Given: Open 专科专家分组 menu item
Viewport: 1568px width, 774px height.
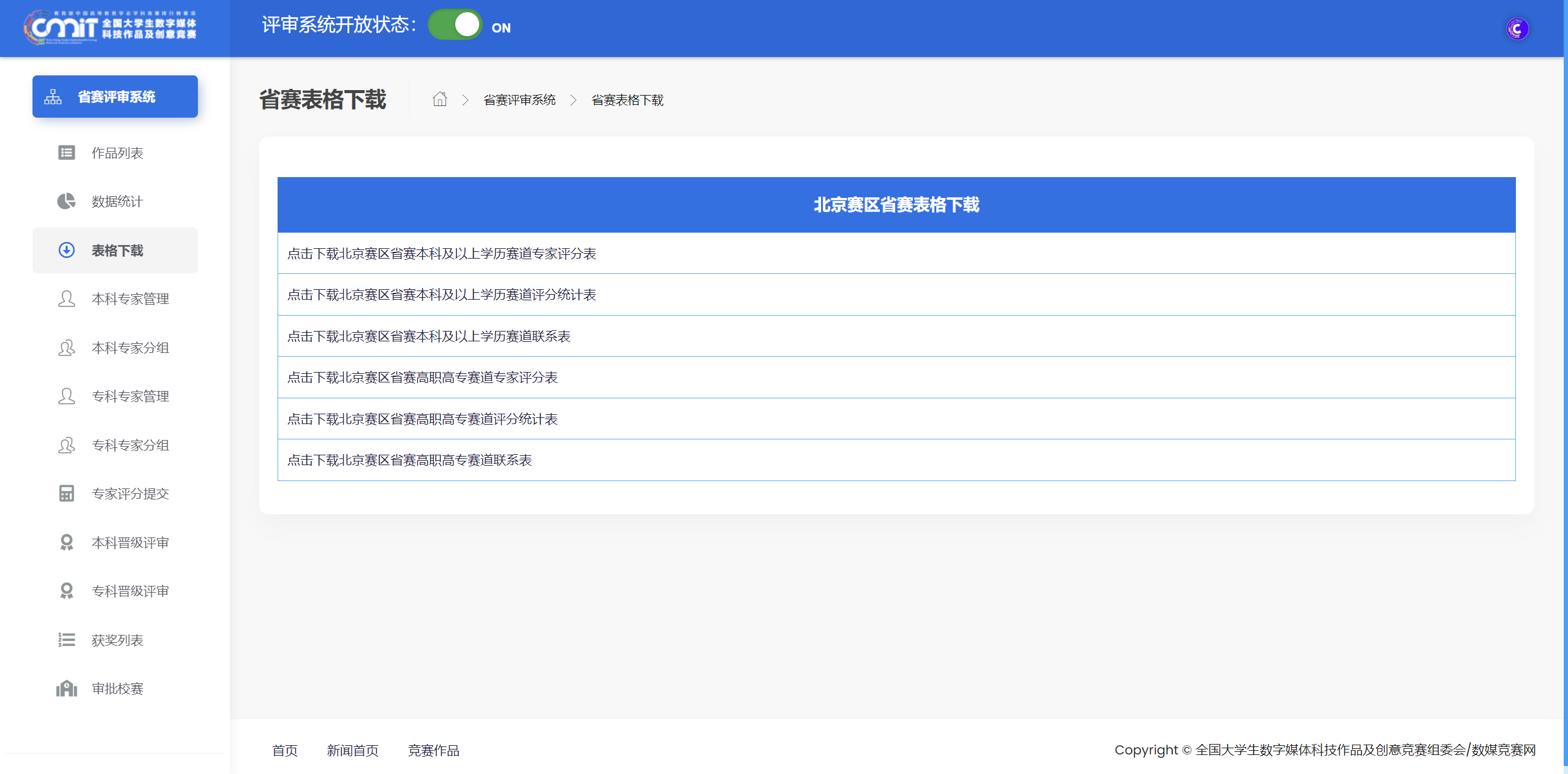Looking at the screenshot, I should tap(130, 445).
